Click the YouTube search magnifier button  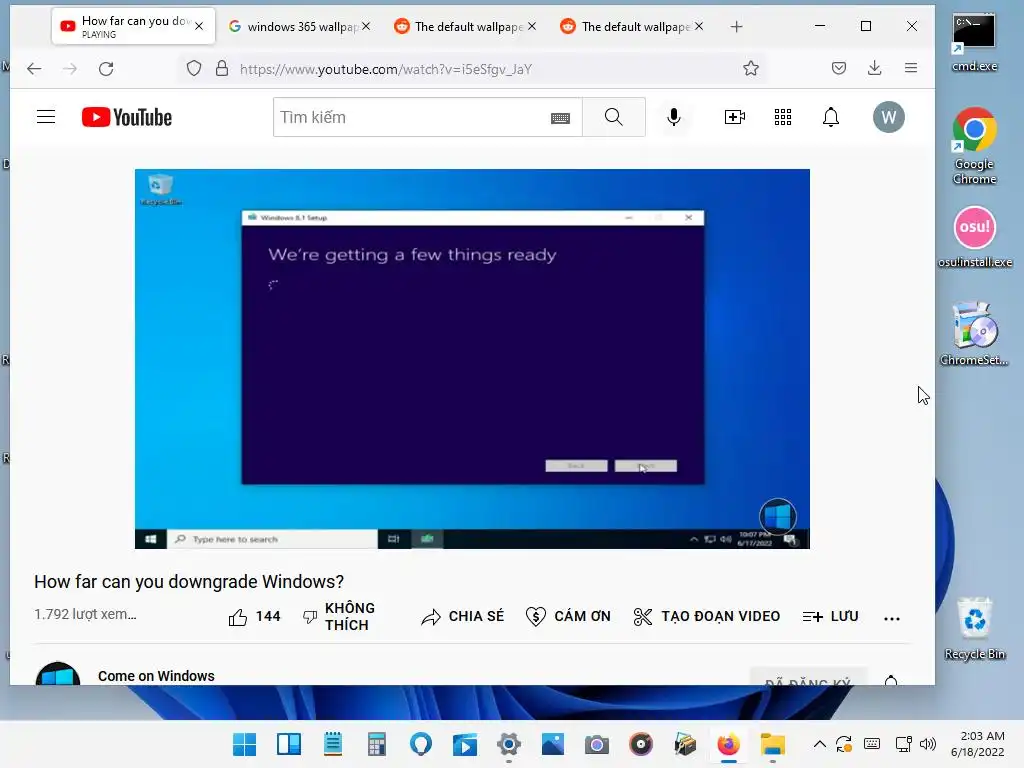coord(614,118)
